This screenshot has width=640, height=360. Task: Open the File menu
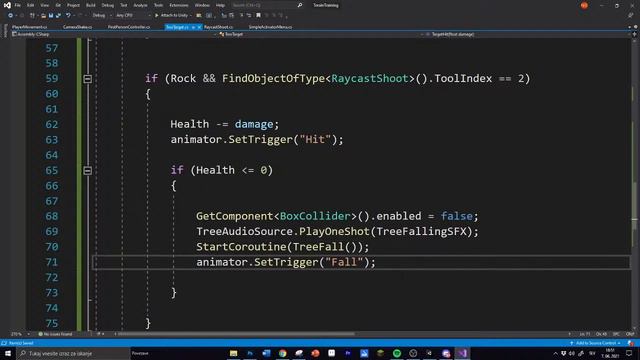point(18,5)
